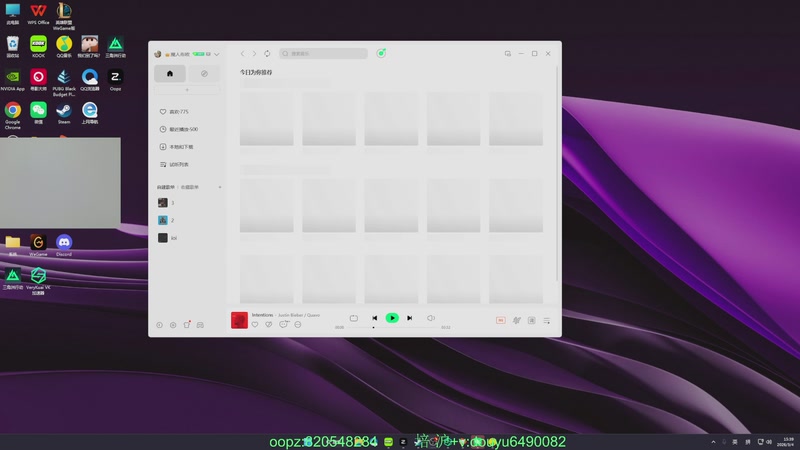Open KOOK desktop icon
Screen dimensions: 800x450
(38, 46)
